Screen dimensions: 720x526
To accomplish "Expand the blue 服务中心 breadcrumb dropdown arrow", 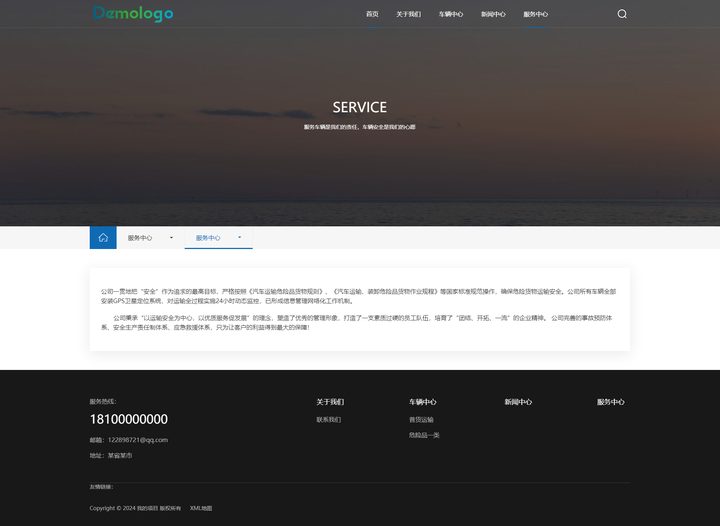I will 239,237.
